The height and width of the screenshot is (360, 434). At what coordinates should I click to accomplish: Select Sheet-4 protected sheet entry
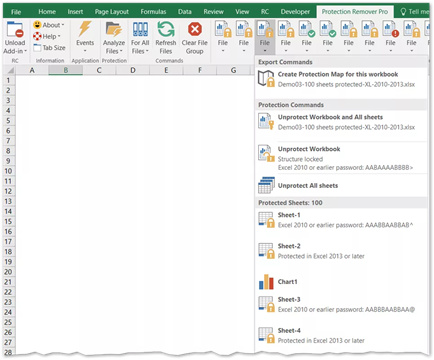point(342,335)
